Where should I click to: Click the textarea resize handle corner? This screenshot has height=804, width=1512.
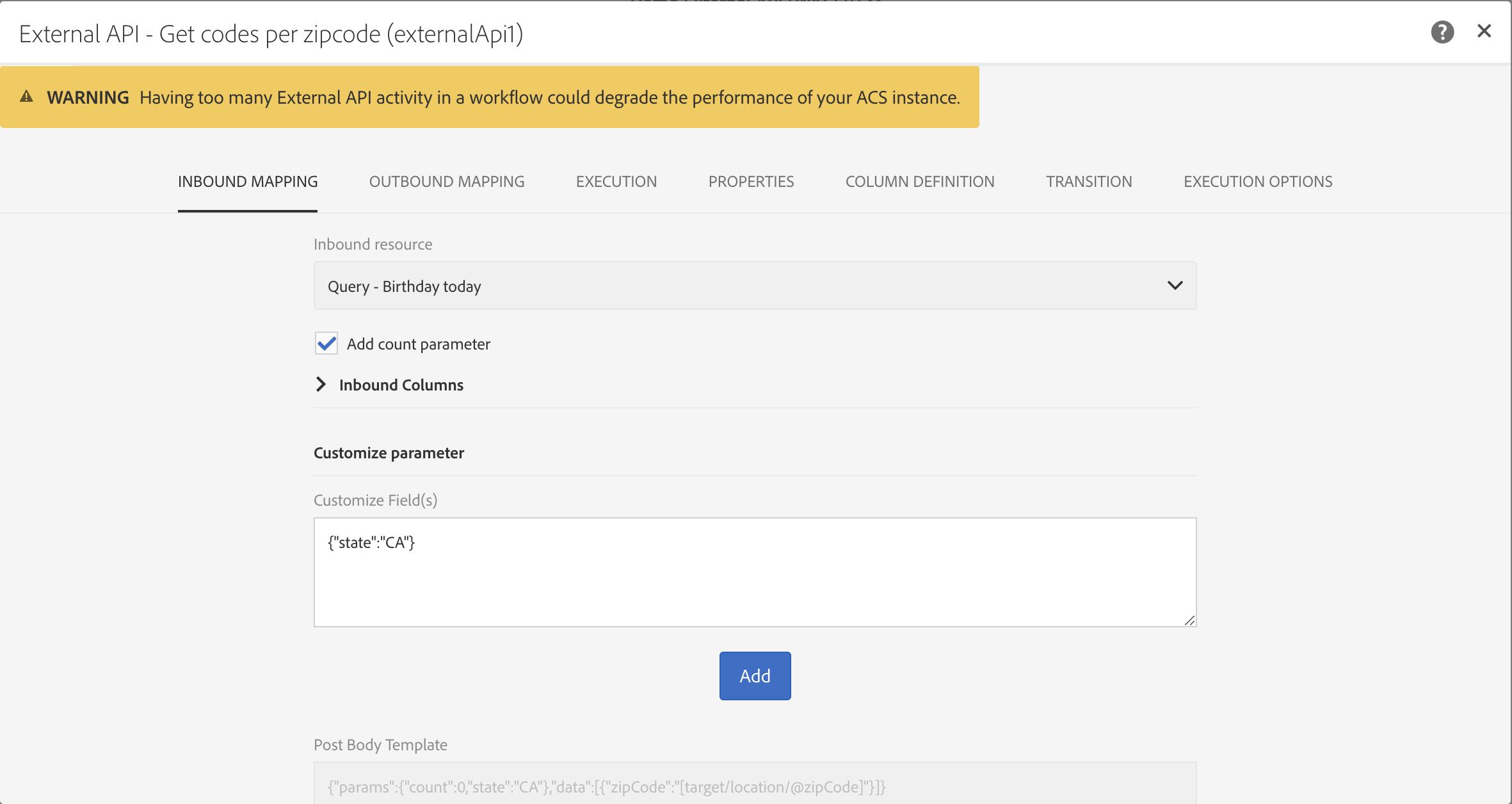pos(1189,620)
